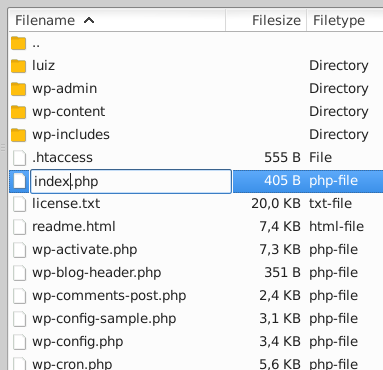Click the 351 B filesize of wp-blog-header.php
383x370 pixels.
[282, 272]
